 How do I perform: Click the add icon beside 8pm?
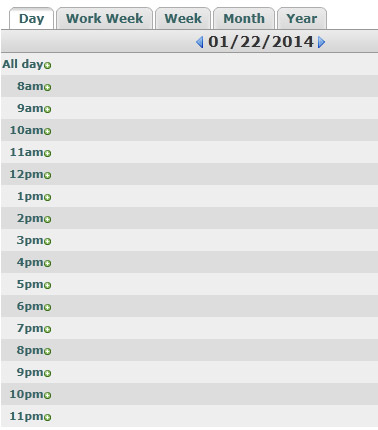(x=48, y=351)
